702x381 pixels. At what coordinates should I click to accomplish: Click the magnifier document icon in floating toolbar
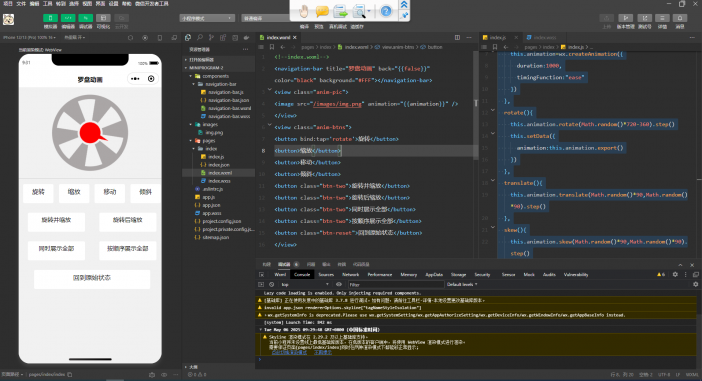[359, 11]
